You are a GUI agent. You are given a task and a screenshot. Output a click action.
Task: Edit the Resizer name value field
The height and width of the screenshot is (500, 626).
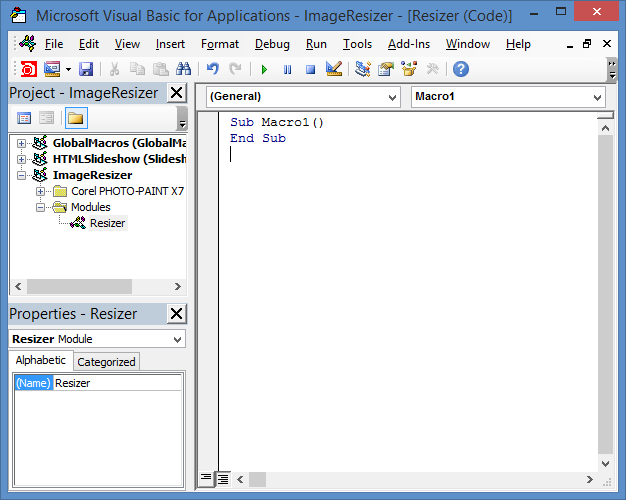(x=117, y=383)
